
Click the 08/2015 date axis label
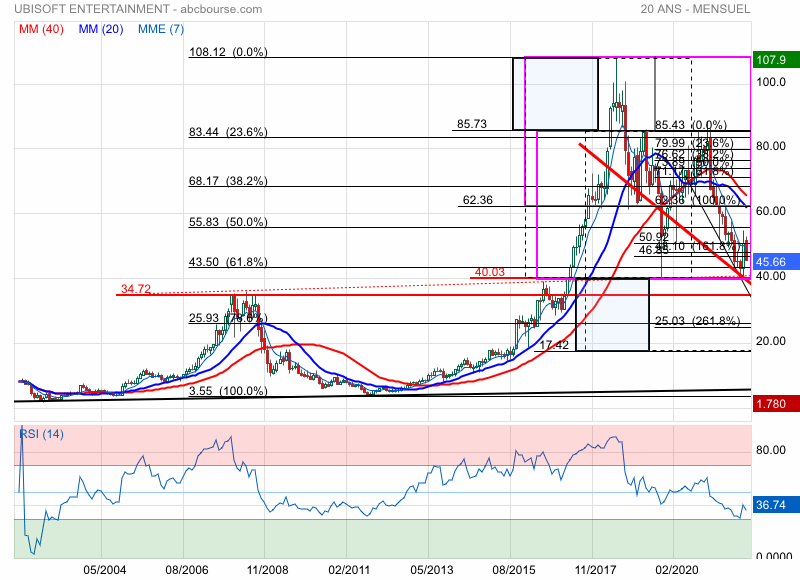click(x=514, y=569)
